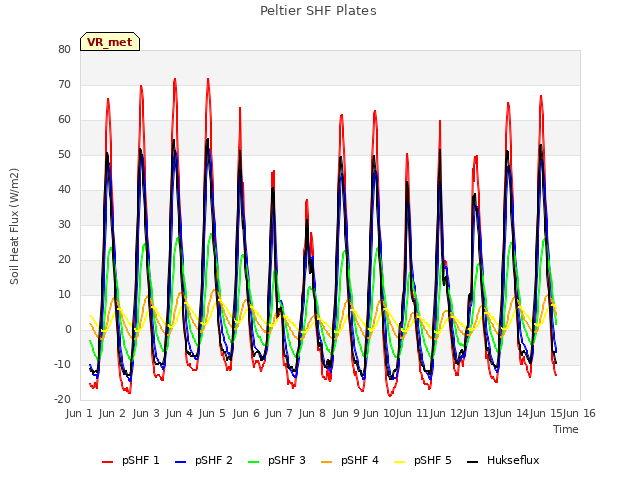Toggle the pSHF 2 legend label

(x=214, y=460)
